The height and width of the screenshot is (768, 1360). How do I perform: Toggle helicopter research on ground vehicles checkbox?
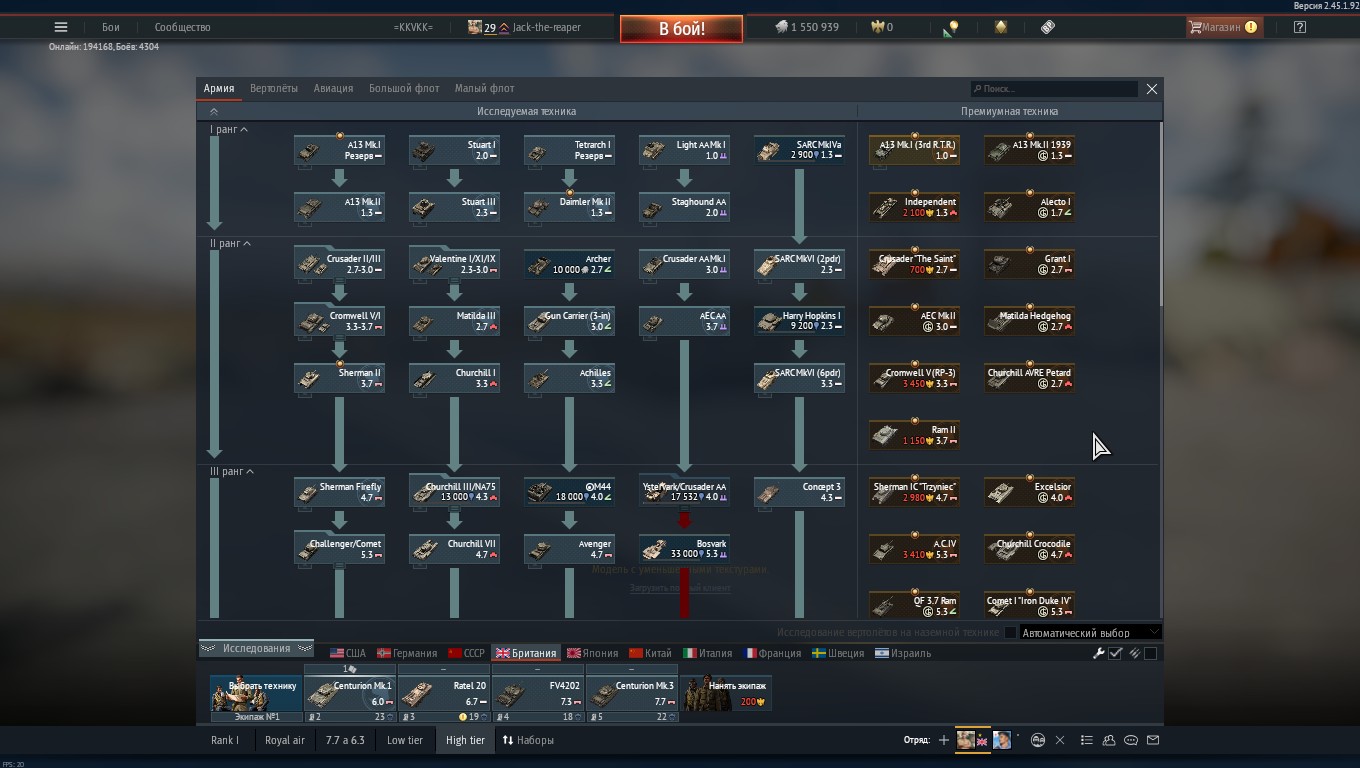[x=1010, y=632]
